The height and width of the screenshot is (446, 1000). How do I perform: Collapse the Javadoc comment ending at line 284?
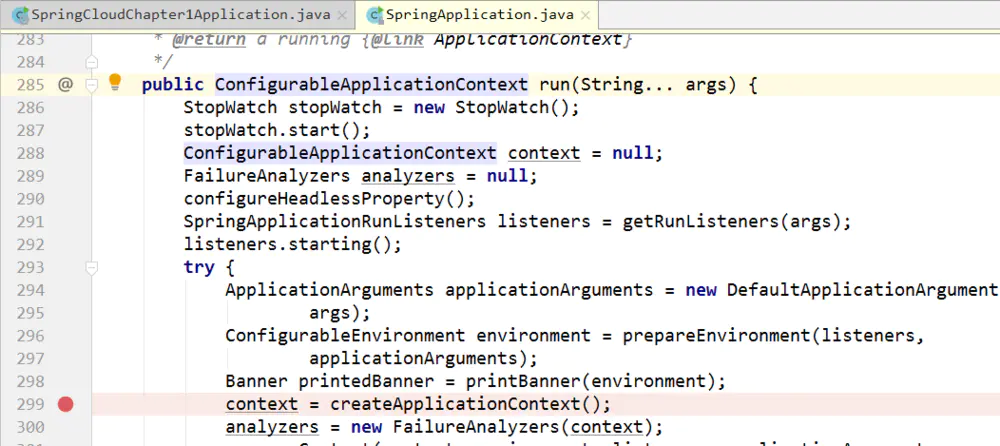pyautogui.click(x=92, y=62)
